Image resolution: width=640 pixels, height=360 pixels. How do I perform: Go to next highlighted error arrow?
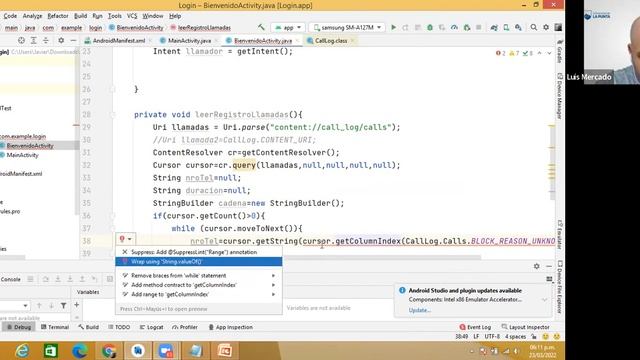tap(549, 53)
